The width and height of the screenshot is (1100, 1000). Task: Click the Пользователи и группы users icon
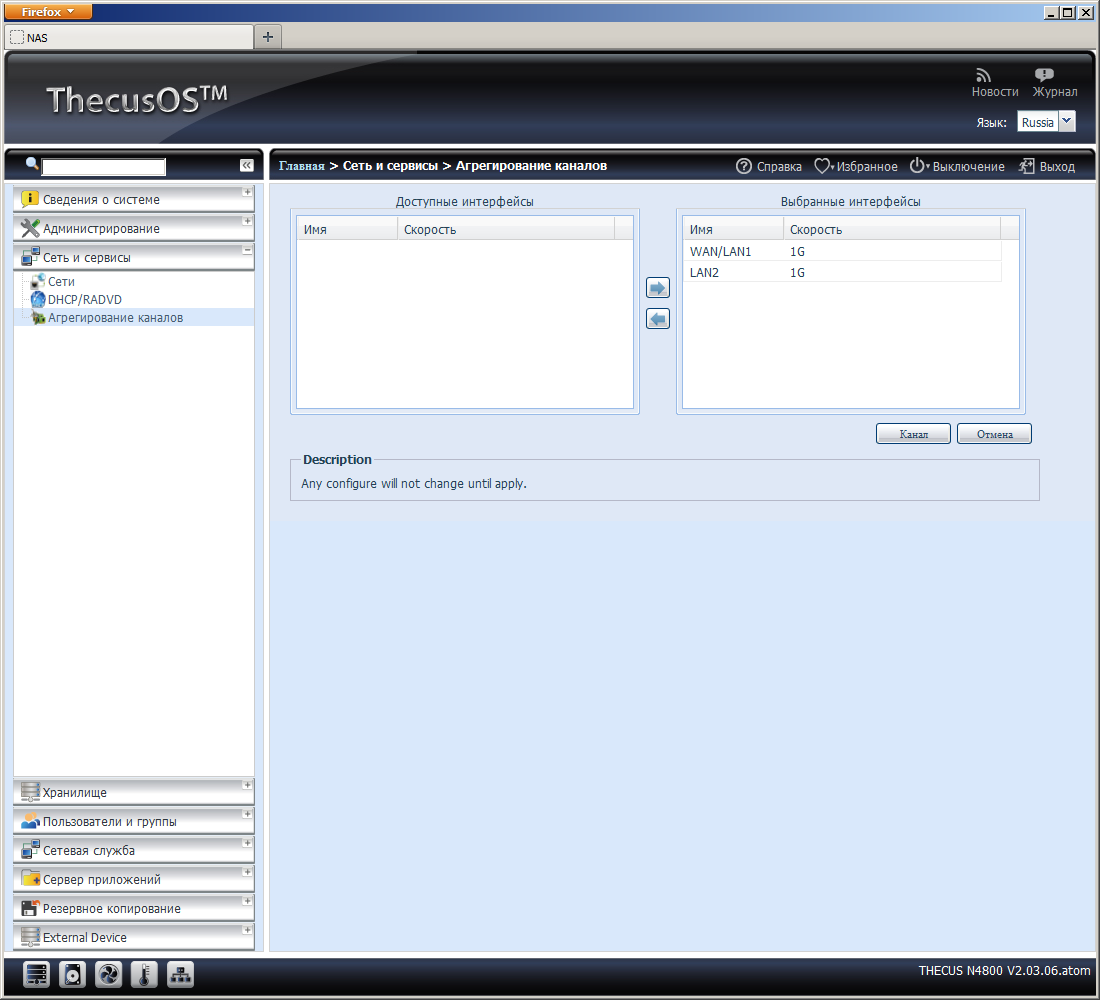pos(30,821)
